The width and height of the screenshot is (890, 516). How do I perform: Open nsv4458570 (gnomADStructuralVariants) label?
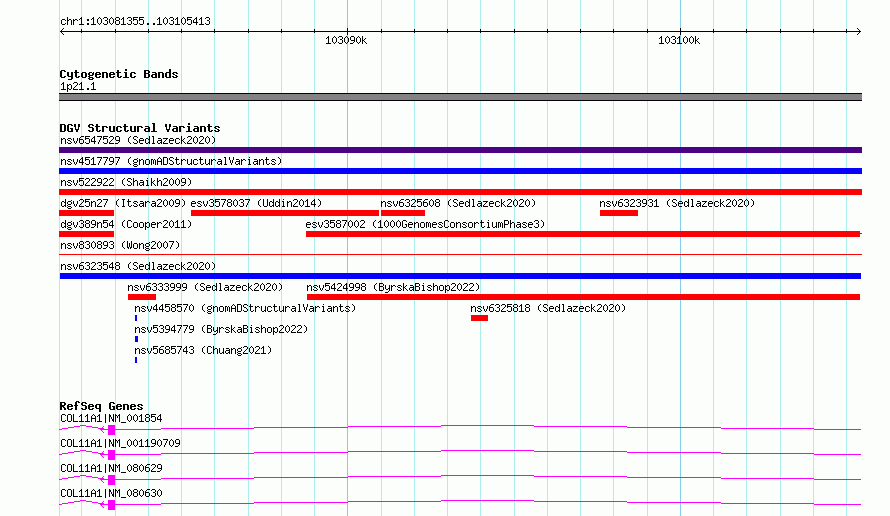click(x=245, y=308)
